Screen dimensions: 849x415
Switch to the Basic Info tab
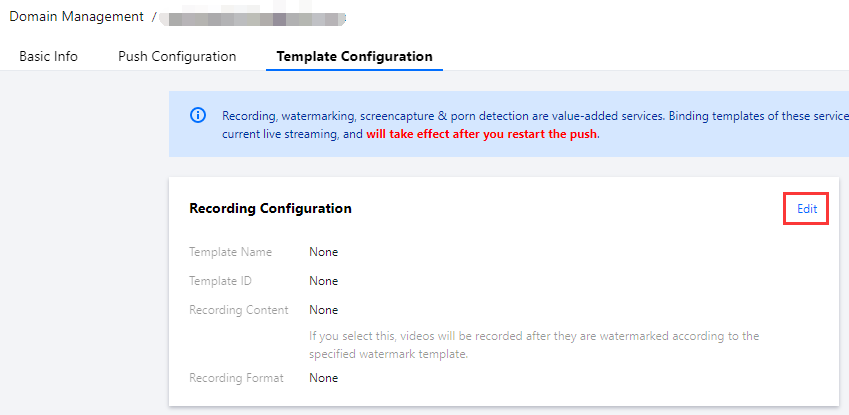(x=48, y=56)
